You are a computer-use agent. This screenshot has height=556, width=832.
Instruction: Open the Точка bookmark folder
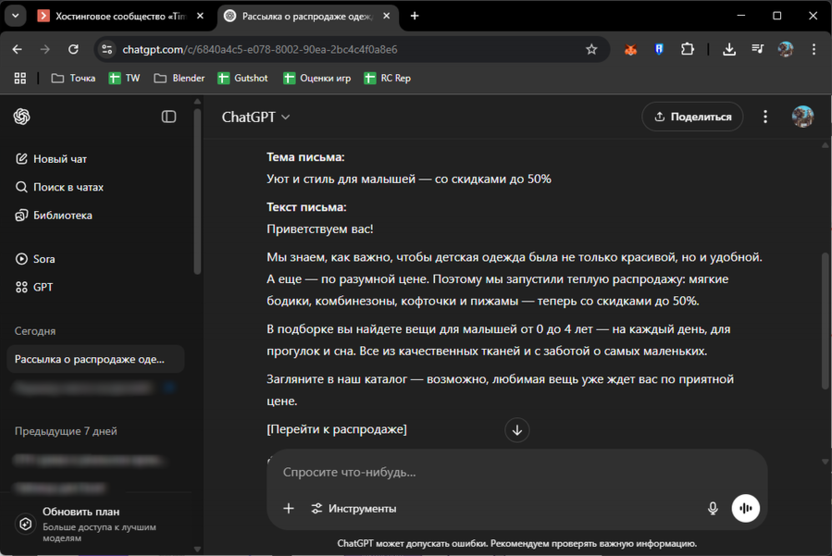73,78
